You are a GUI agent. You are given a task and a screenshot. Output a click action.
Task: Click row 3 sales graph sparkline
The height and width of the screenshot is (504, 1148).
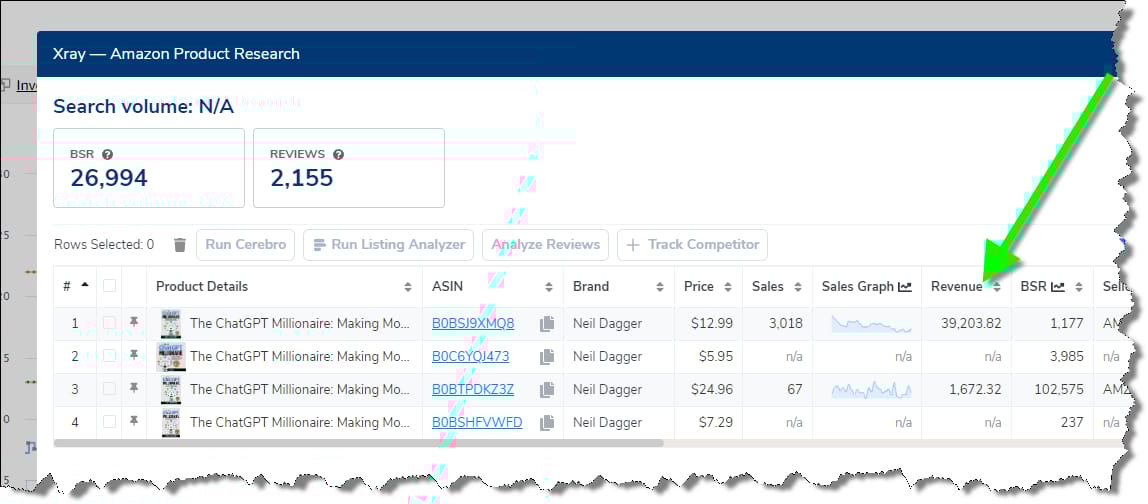[x=871, y=390]
